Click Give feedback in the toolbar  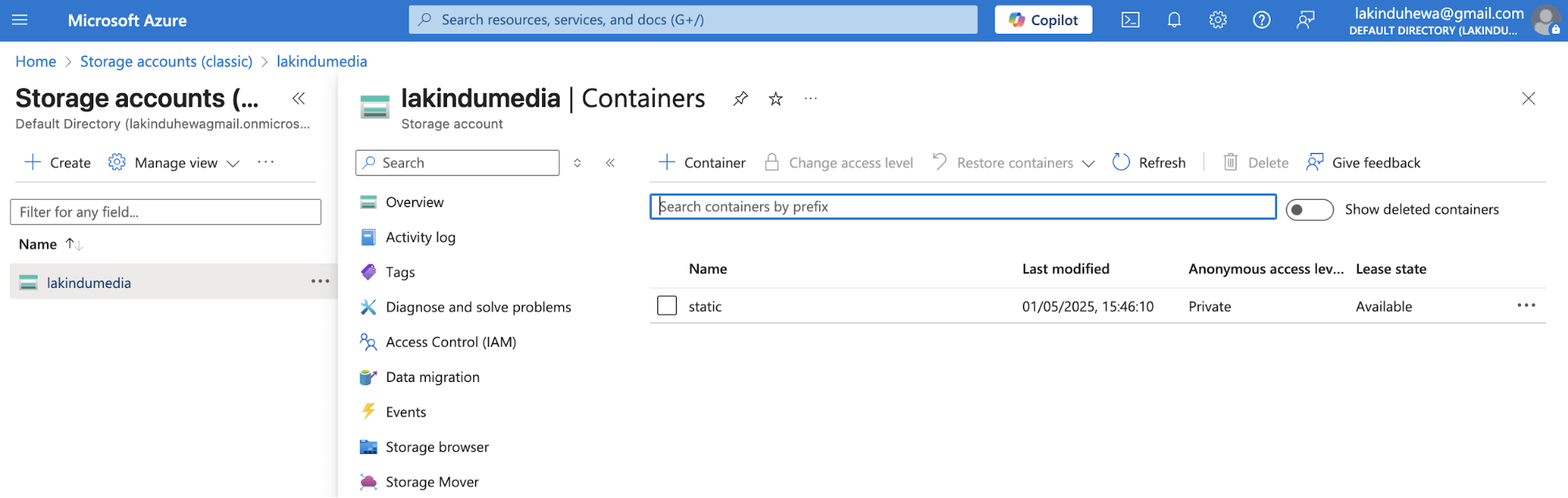tap(1363, 162)
